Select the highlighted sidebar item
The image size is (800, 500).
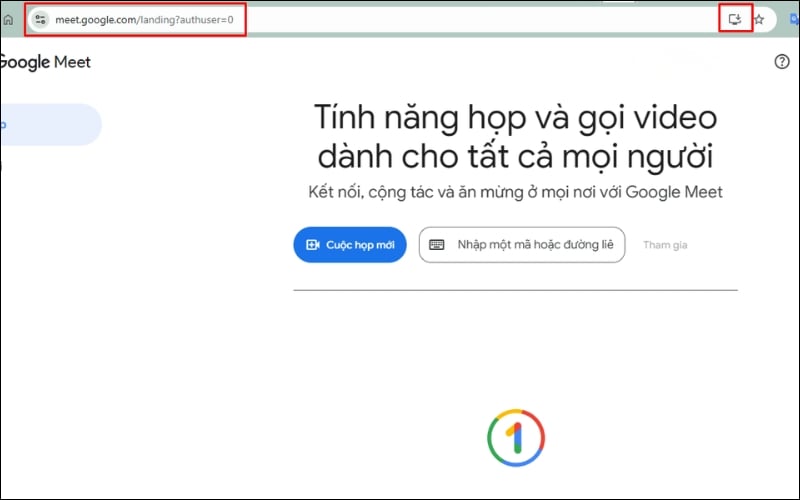(51, 124)
